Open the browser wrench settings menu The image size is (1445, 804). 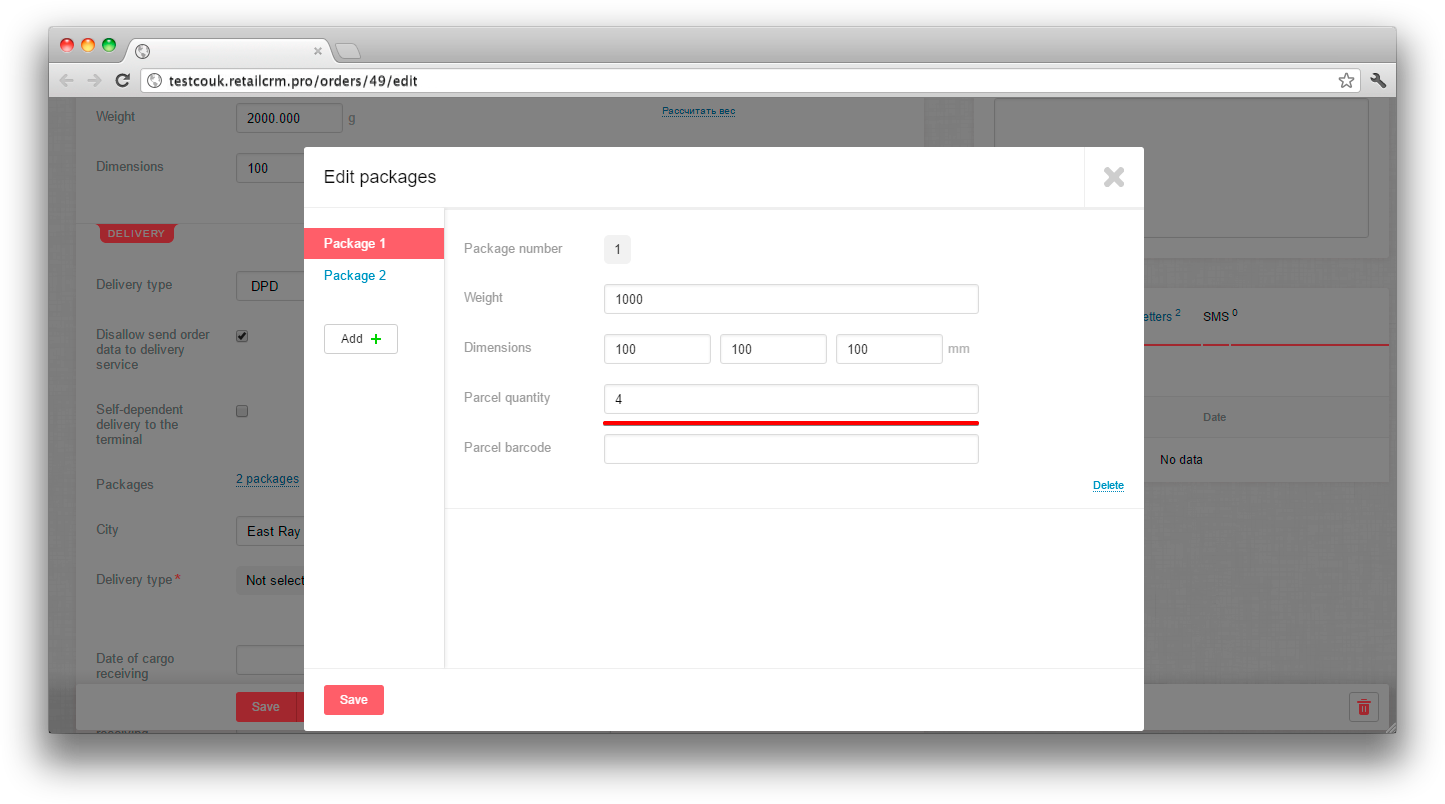1378,81
